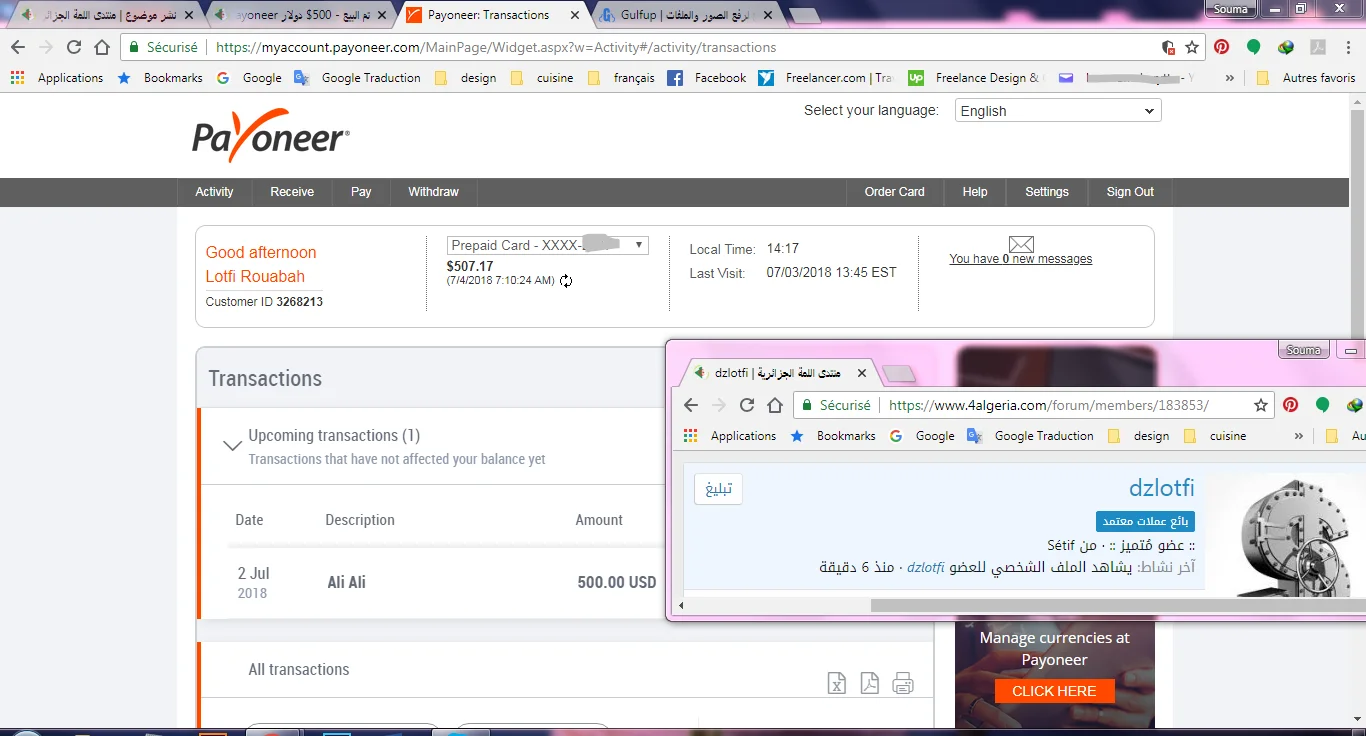Switch to the Withdraw menu item

433,192
